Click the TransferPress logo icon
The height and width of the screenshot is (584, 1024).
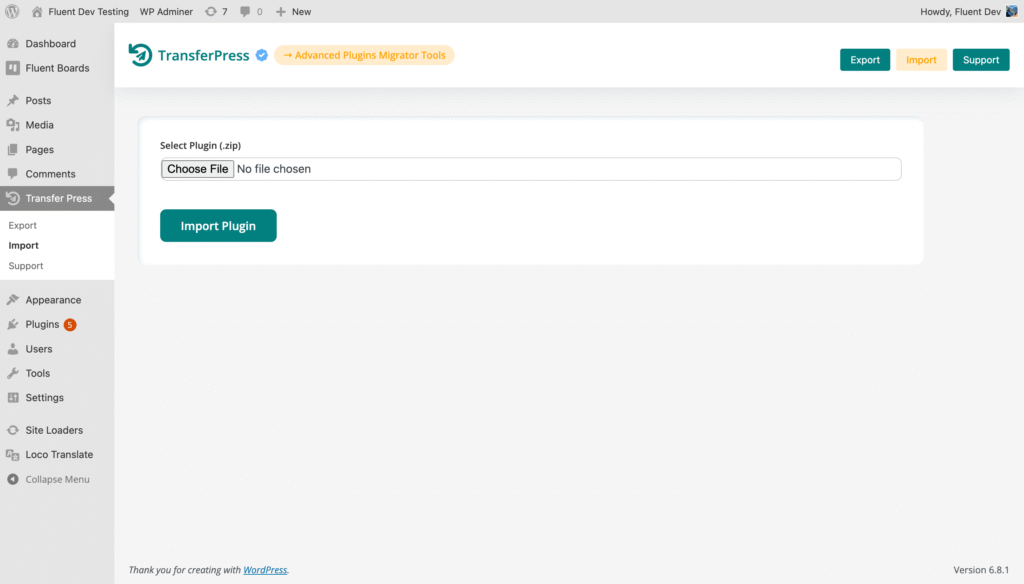point(140,56)
